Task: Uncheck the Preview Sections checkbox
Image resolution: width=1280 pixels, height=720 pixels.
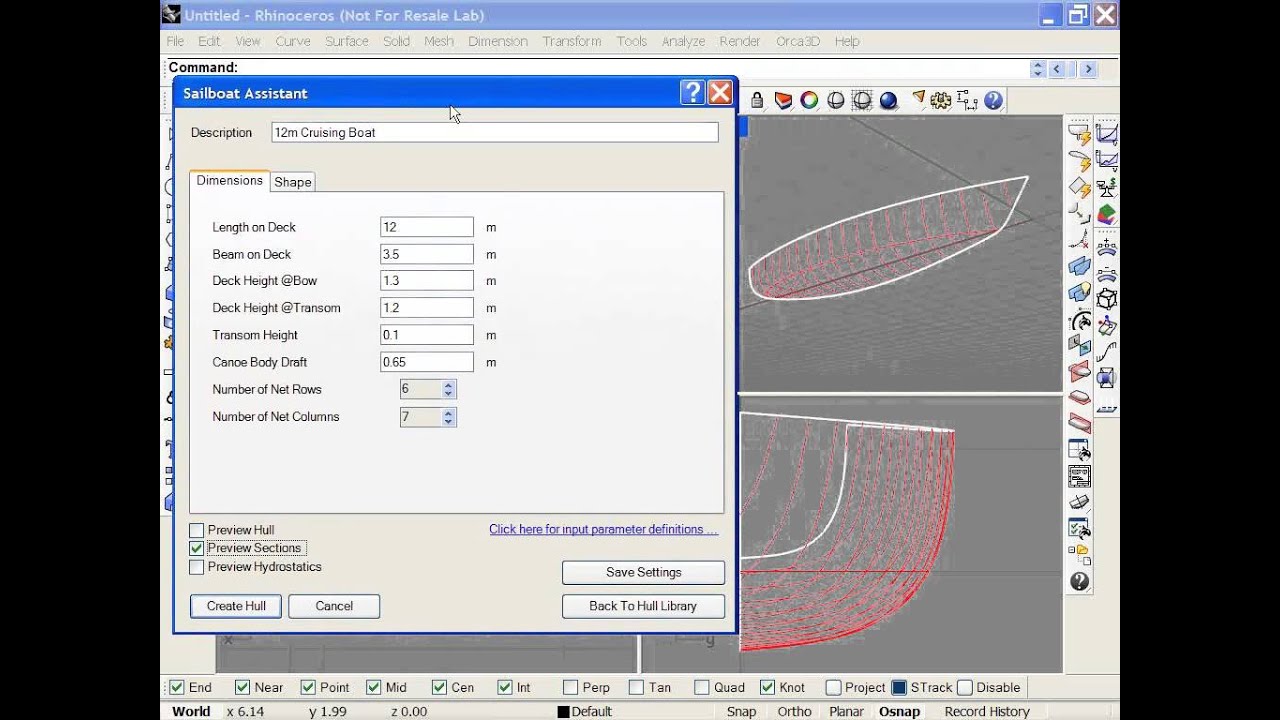Action: 196,548
